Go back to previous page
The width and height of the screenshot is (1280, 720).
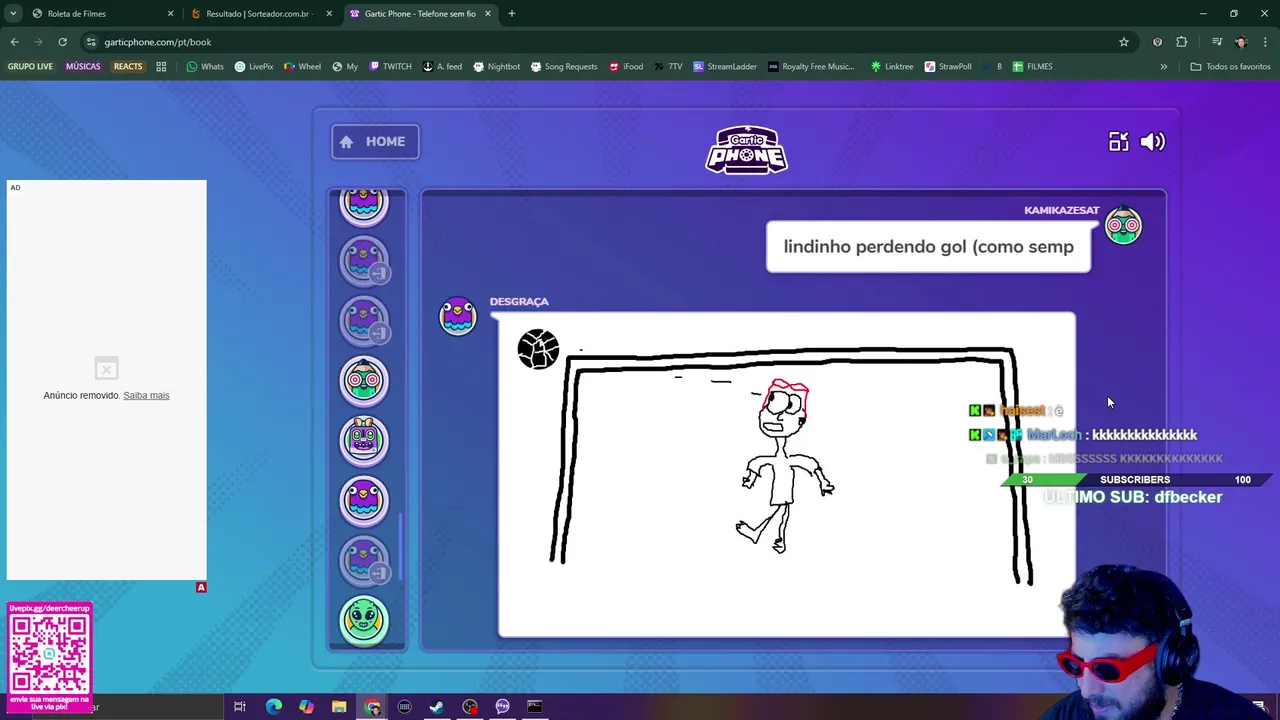click(14, 42)
